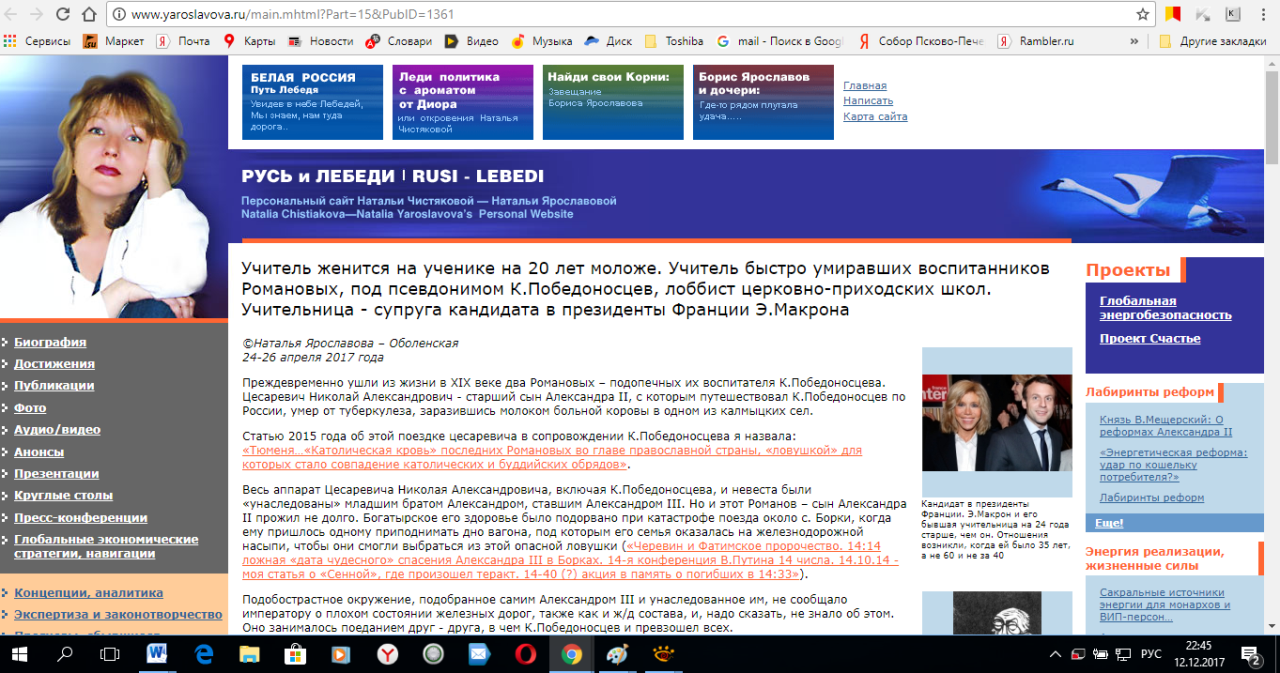
Task: Launch Microsoft Edge from the taskbar
Action: click(x=204, y=653)
